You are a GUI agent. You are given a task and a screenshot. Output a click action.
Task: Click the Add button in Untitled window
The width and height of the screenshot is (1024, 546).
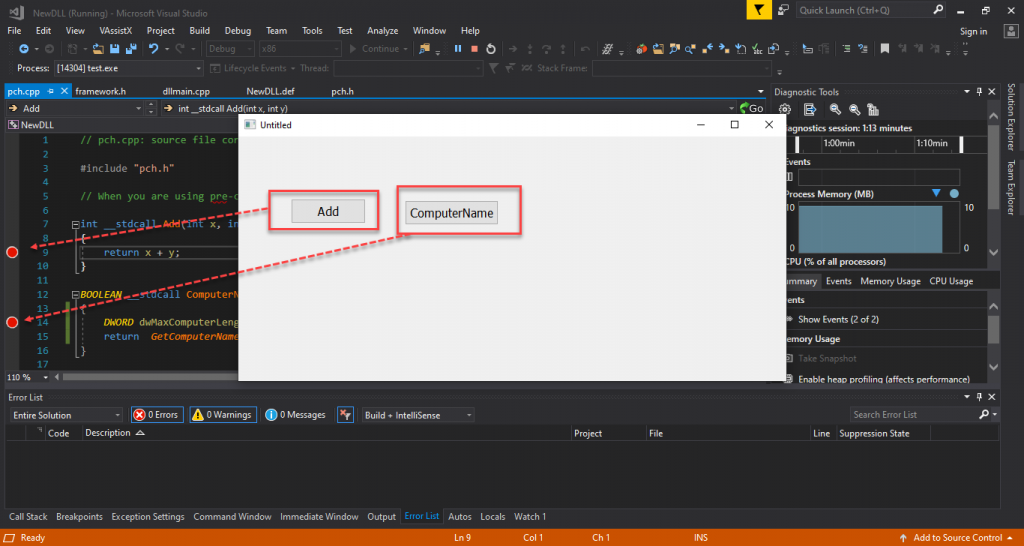(x=328, y=211)
